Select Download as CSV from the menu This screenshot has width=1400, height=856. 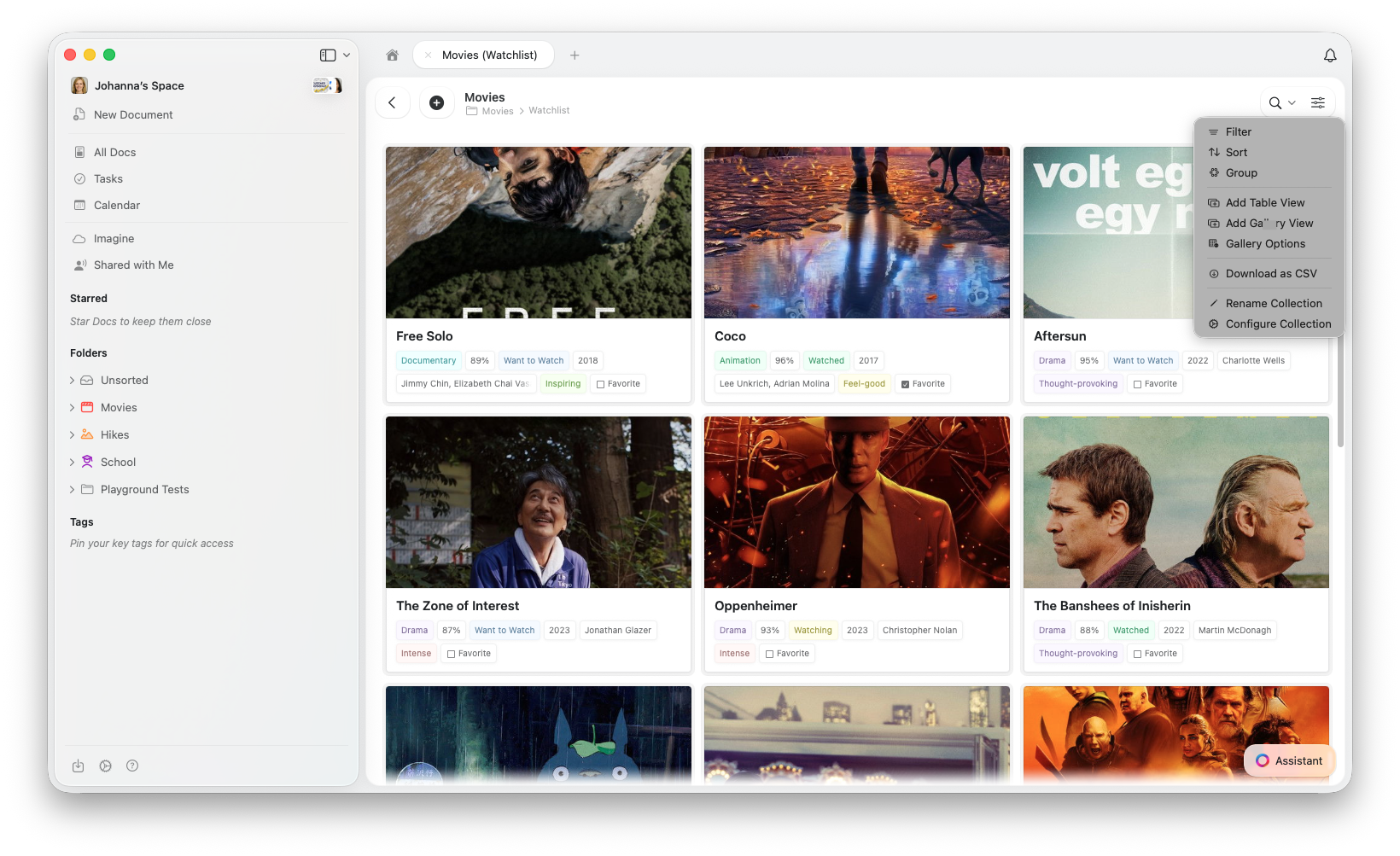pos(1269,273)
